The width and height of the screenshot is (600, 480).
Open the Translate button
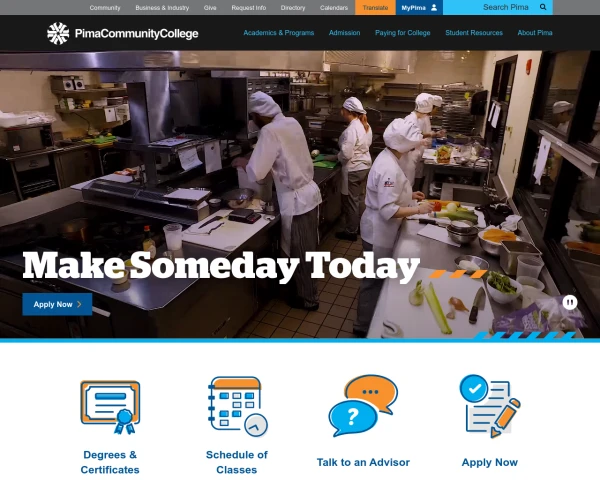coord(375,7)
